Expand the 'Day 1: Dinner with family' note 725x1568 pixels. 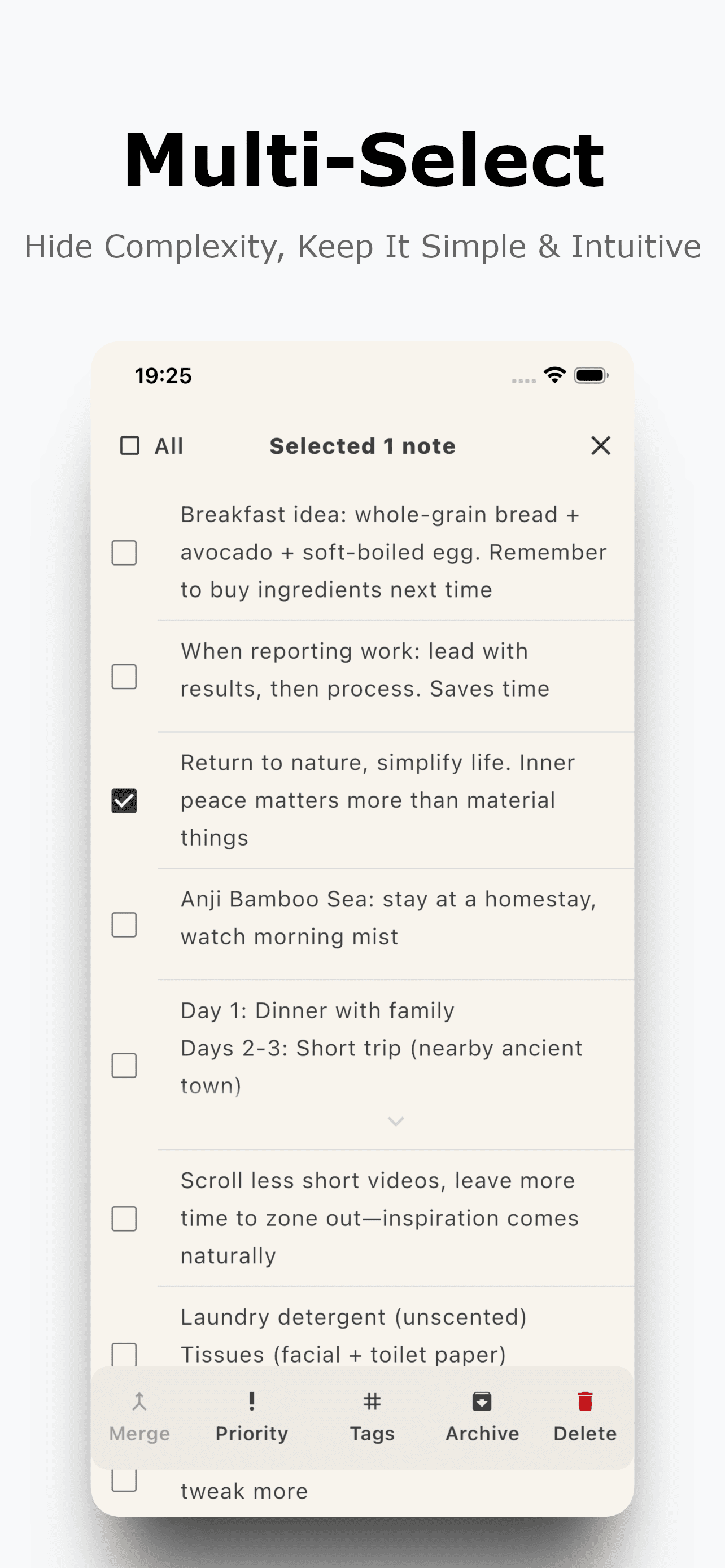(395, 1120)
